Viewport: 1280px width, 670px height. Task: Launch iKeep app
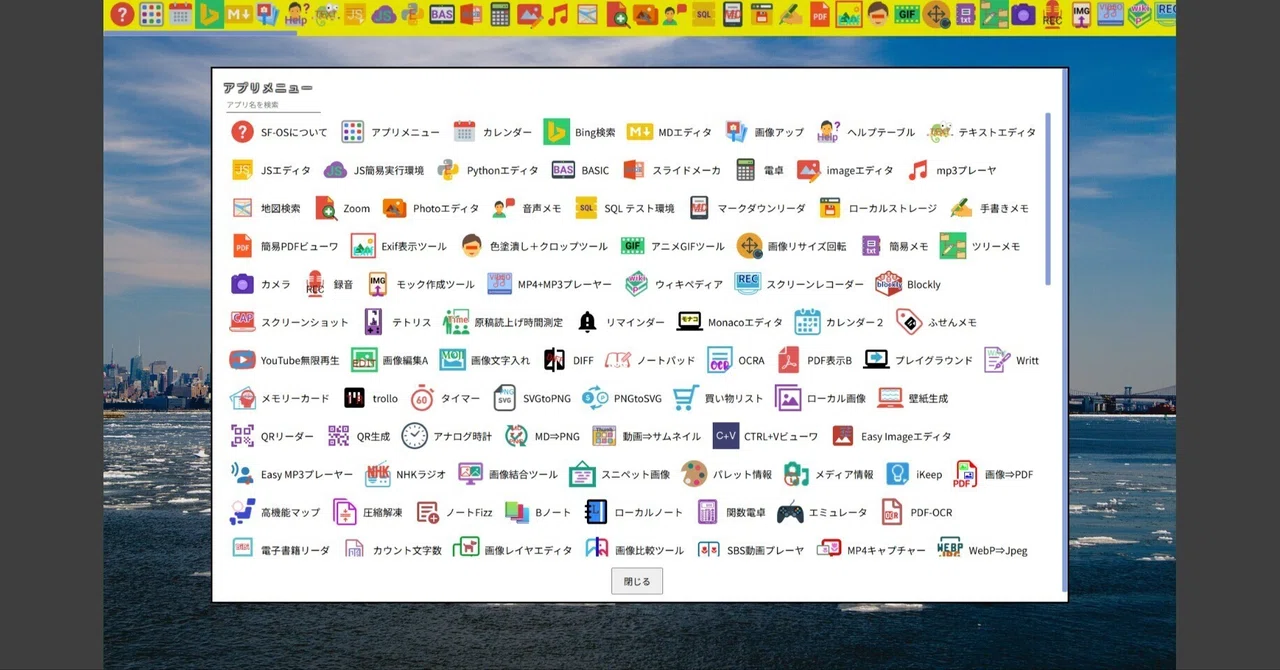914,474
